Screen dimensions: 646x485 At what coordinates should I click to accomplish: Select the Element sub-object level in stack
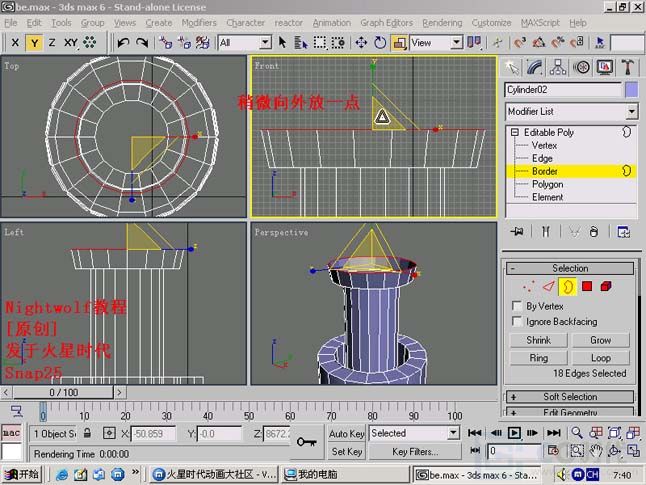point(548,197)
